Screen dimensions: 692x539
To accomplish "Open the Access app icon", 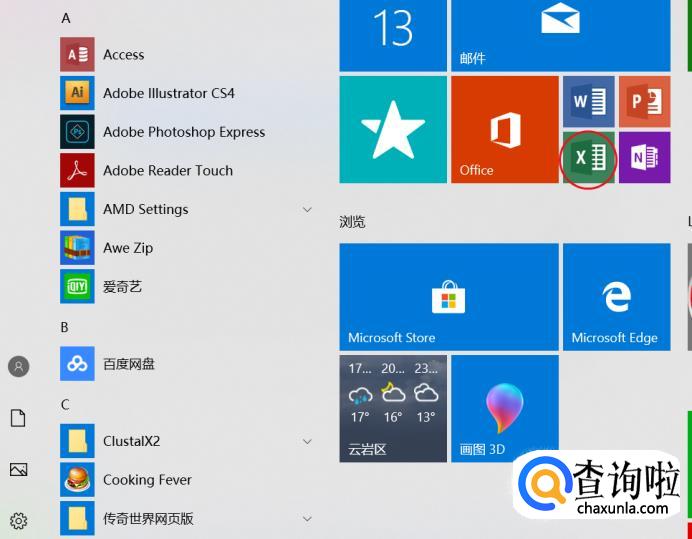I will coord(77,54).
